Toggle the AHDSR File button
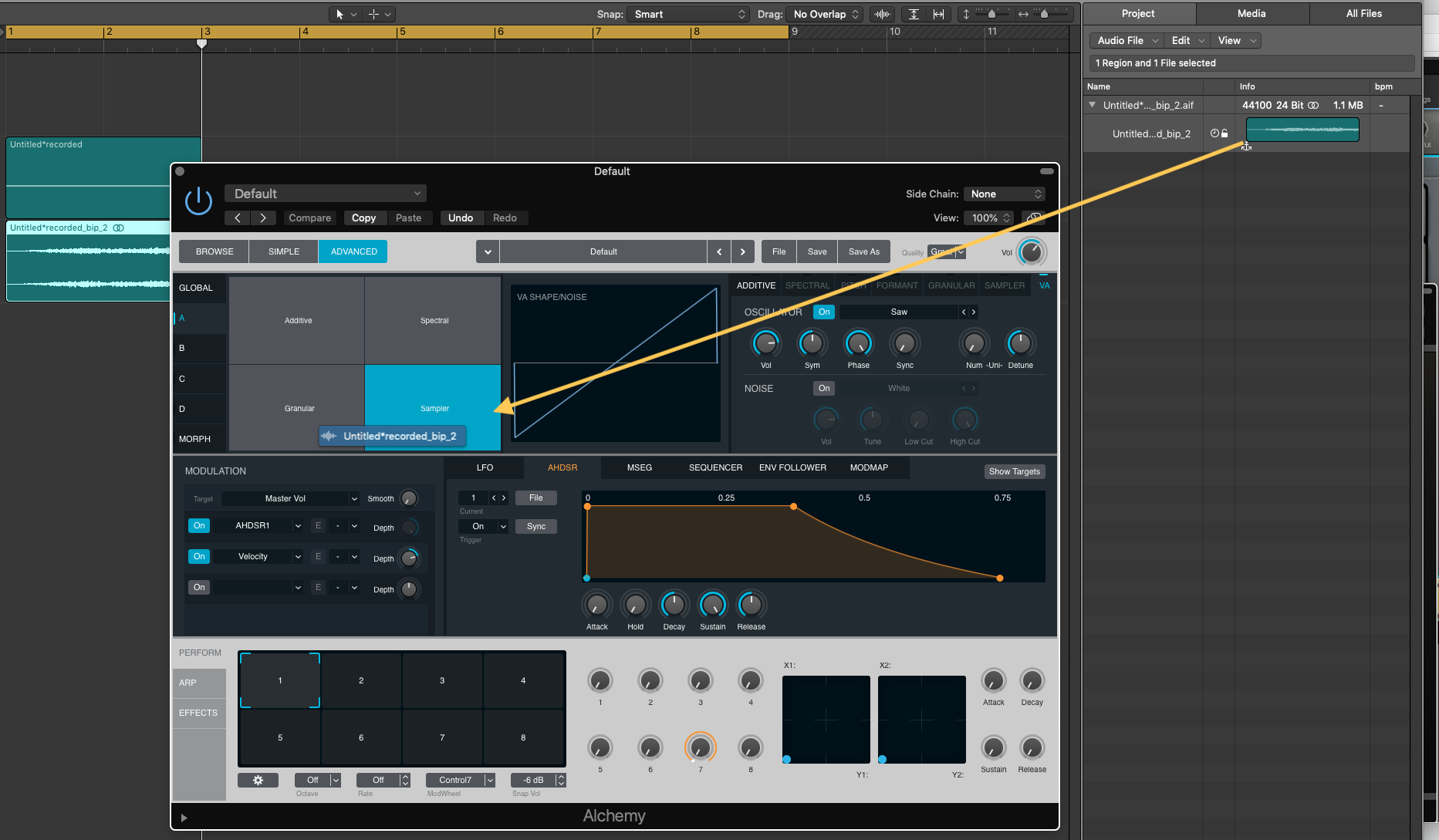The height and width of the screenshot is (840, 1439). point(536,498)
